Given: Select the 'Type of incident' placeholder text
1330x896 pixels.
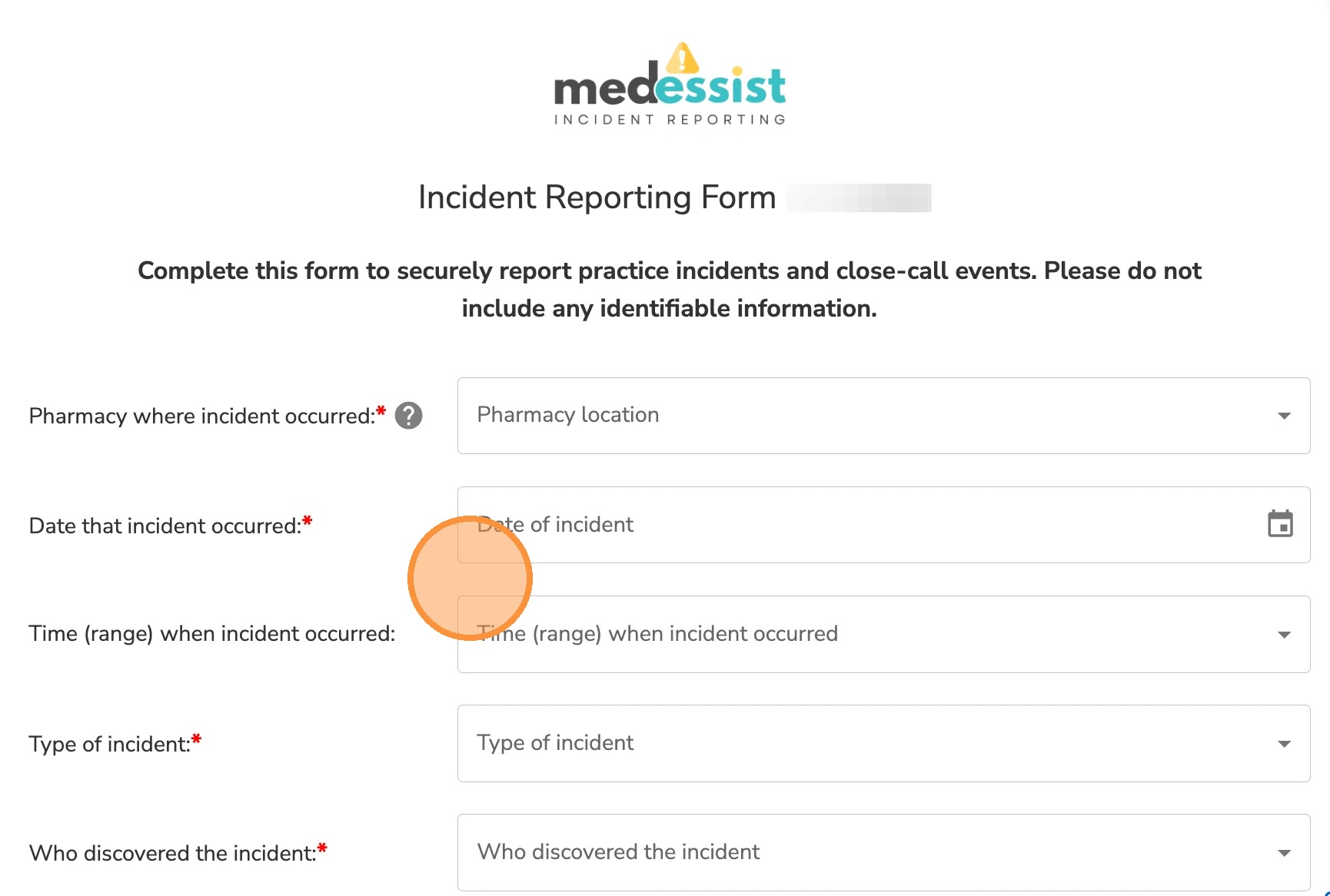Looking at the screenshot, I should pyautogui.click(x=555, y=743).
